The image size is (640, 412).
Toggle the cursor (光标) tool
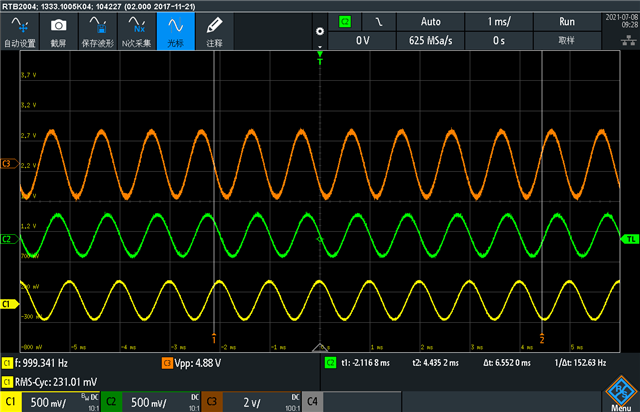point(175,30)
